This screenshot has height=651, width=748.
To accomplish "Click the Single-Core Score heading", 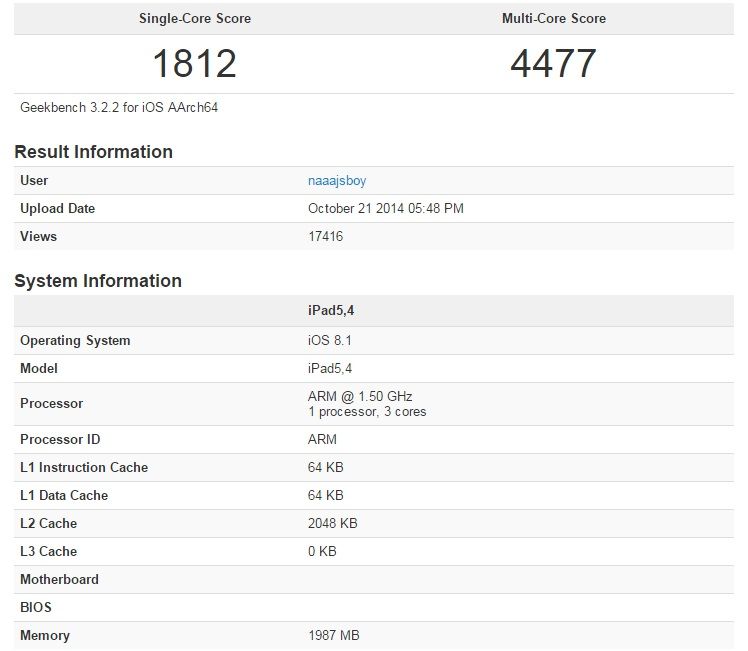I will pyautogui.click(x=194, y=18).
